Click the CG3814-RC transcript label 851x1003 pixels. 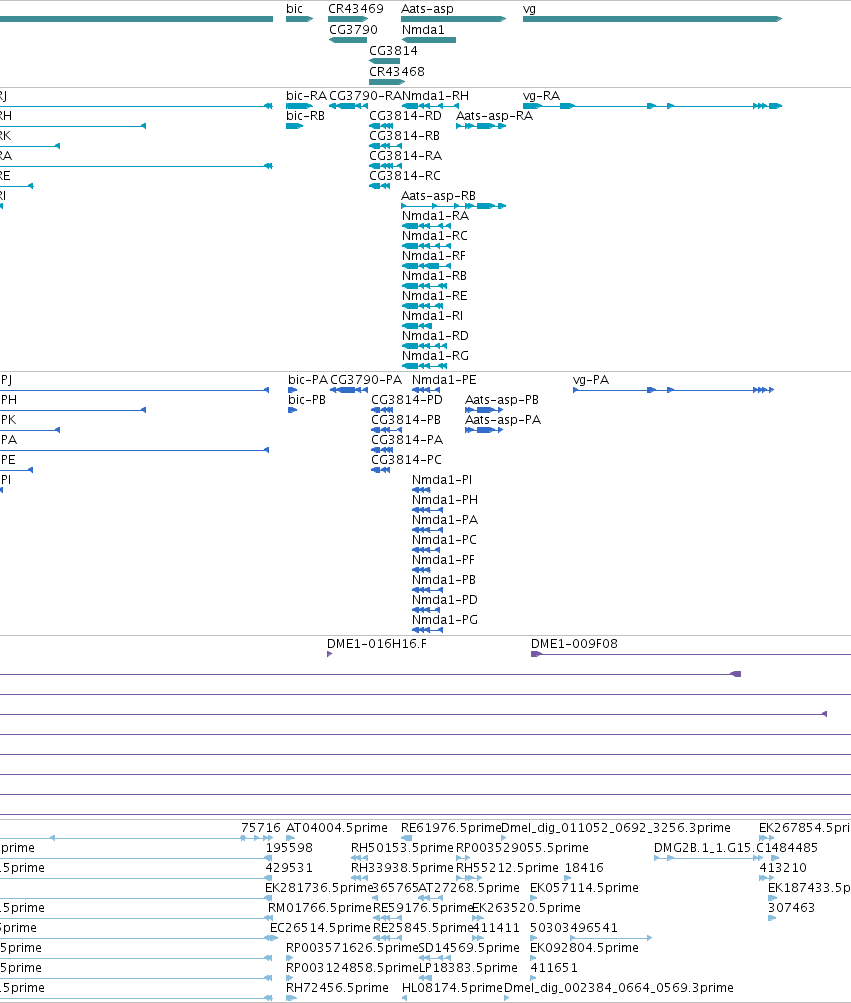(404, 176)
